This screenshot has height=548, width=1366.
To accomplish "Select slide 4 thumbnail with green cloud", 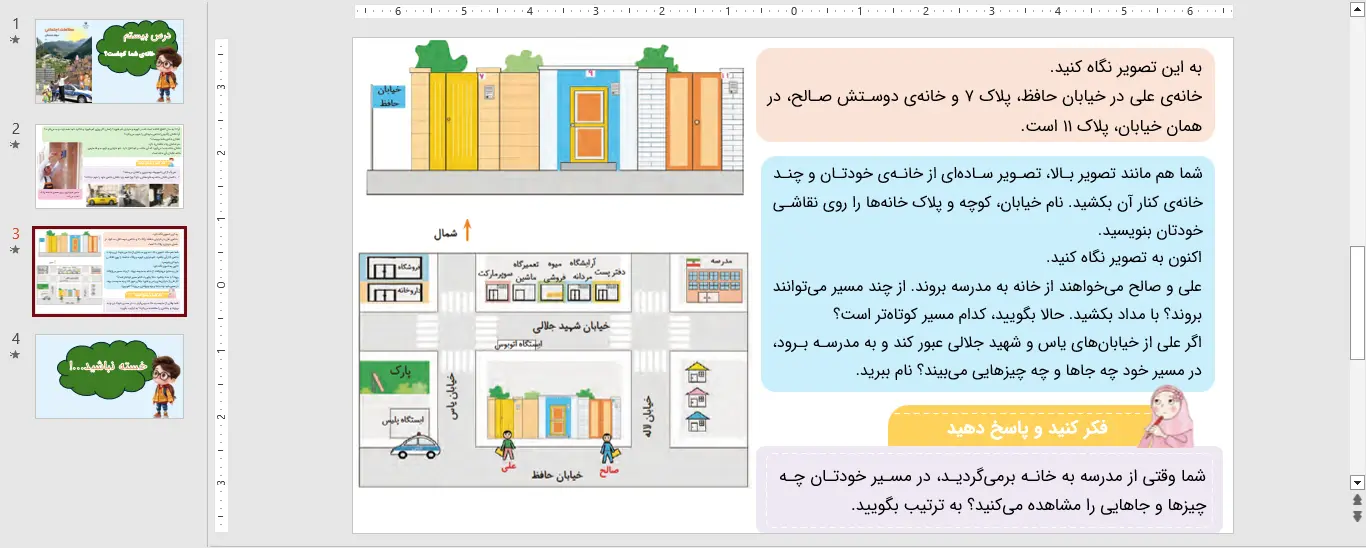I will [109, 376].
